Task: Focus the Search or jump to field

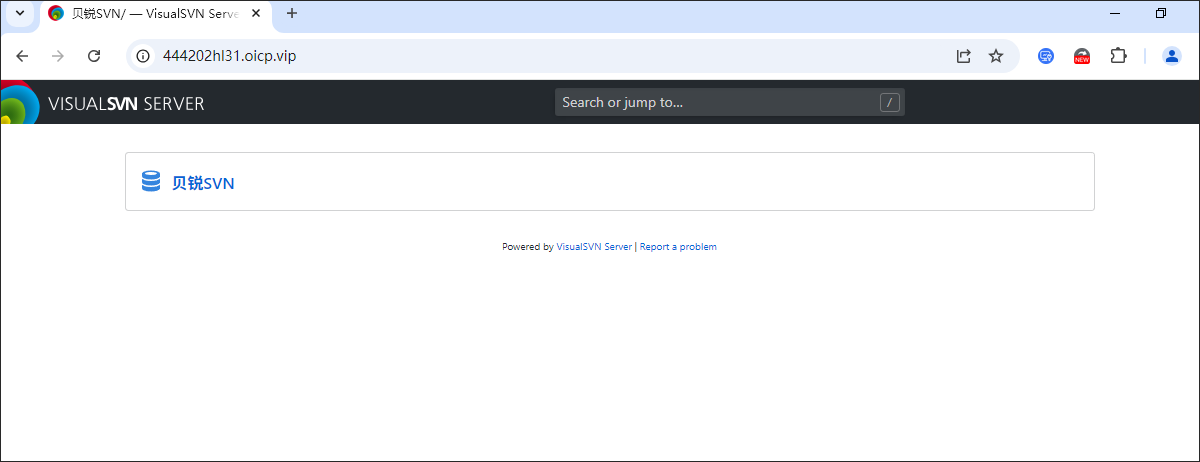Action: pyautogui.click(x=730, y=102)
